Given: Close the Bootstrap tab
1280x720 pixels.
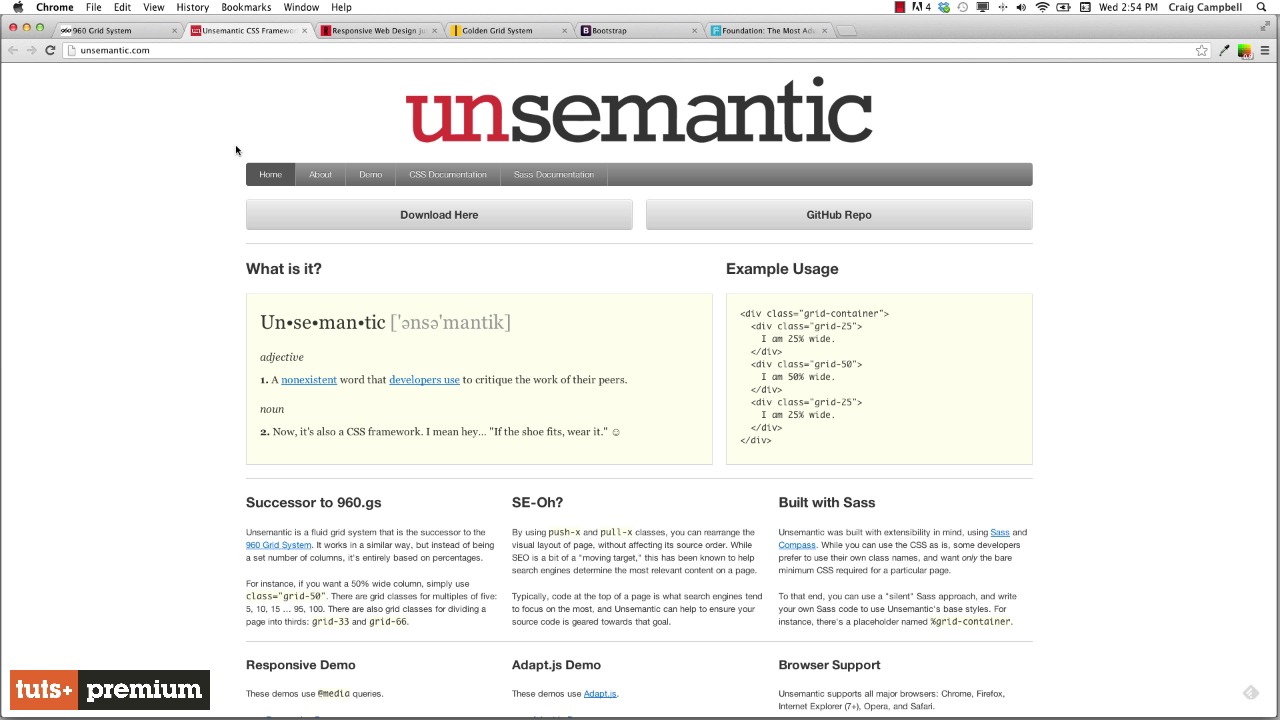Looking at the screenshot, I should tap(695, 31).
